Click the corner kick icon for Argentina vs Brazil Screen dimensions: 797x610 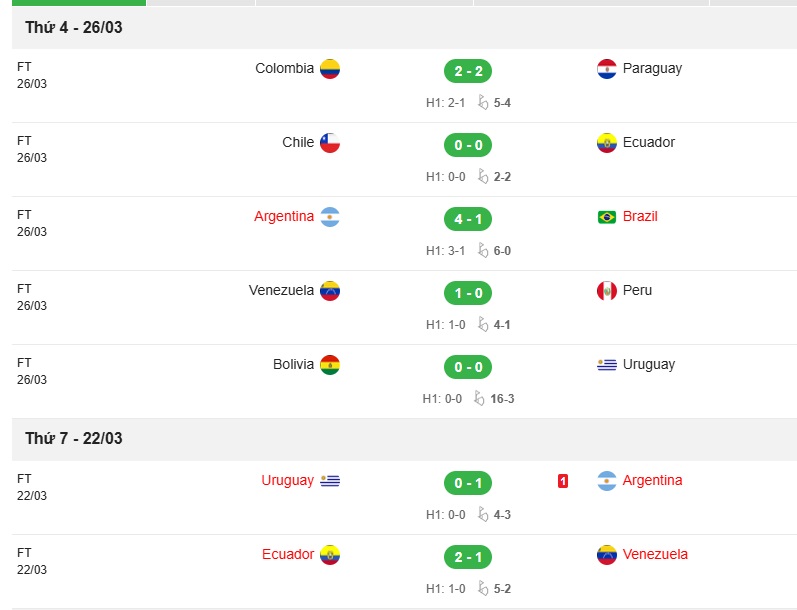(x=483, y=250)
